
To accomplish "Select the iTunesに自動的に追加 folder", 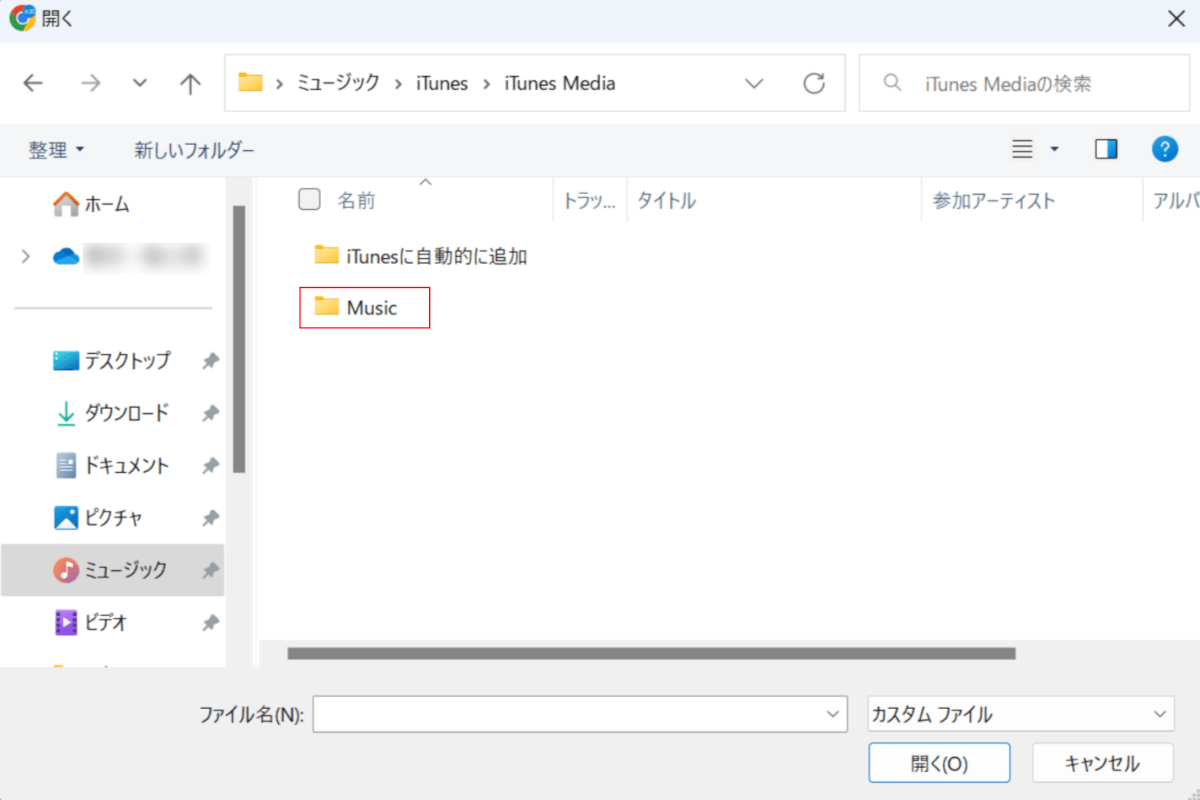I will coord(421,256).
